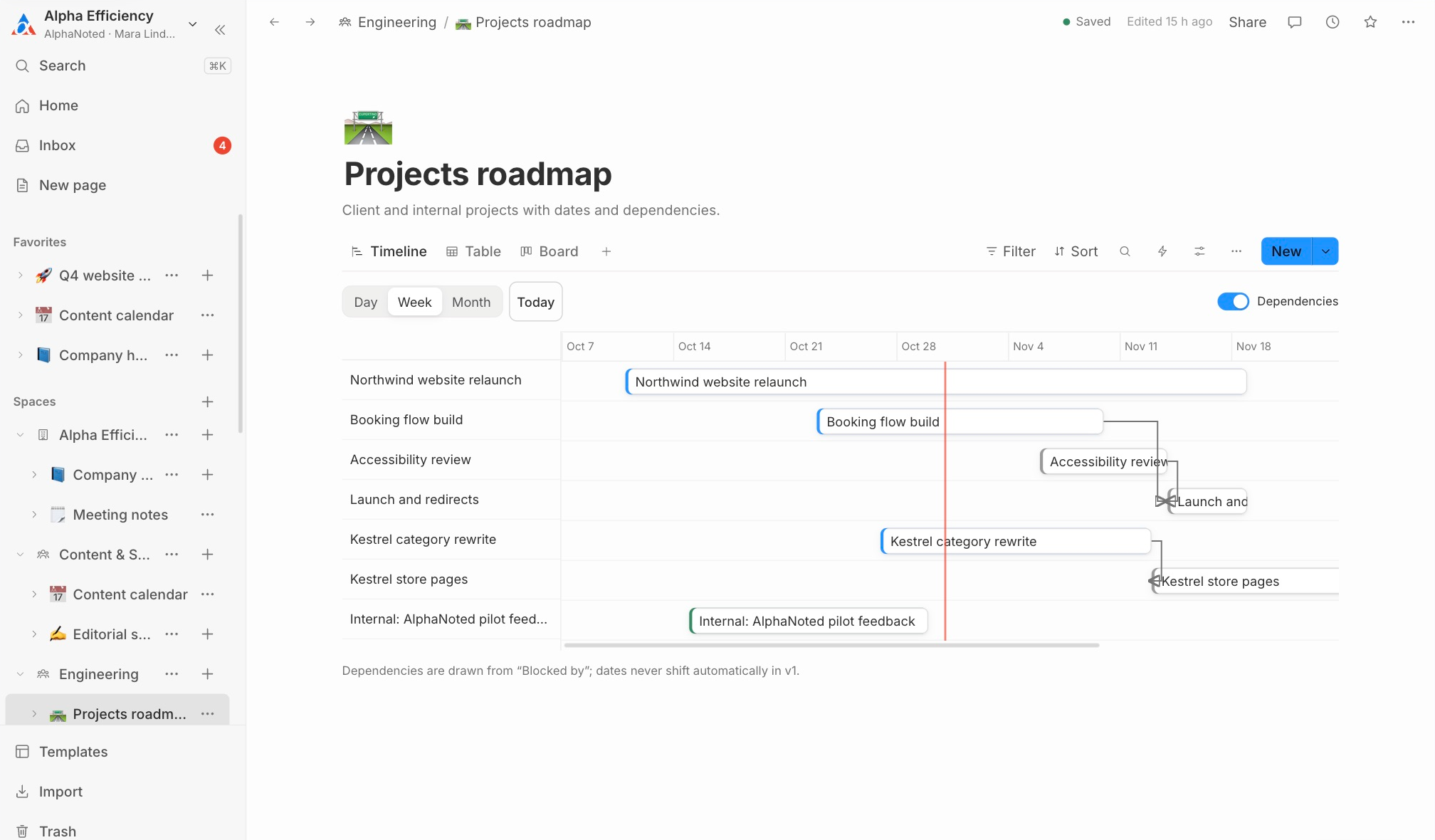Viewport: 1435px width, 840px height.
Task: Open page history clock icon
Action: pyautogui.click(x=1332, y=22)
